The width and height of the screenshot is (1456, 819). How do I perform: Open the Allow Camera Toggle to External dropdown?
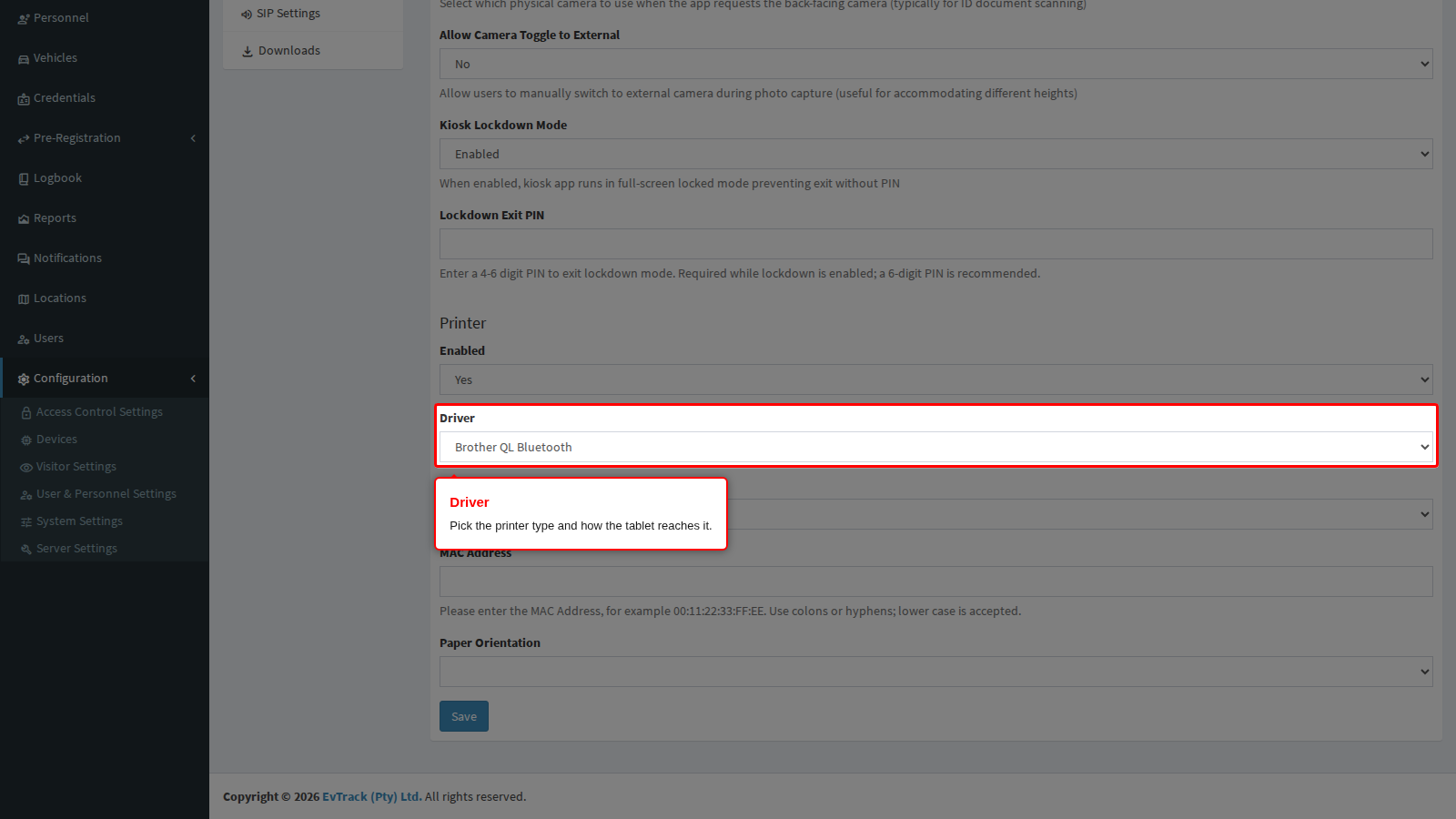(x=935, y=64)
